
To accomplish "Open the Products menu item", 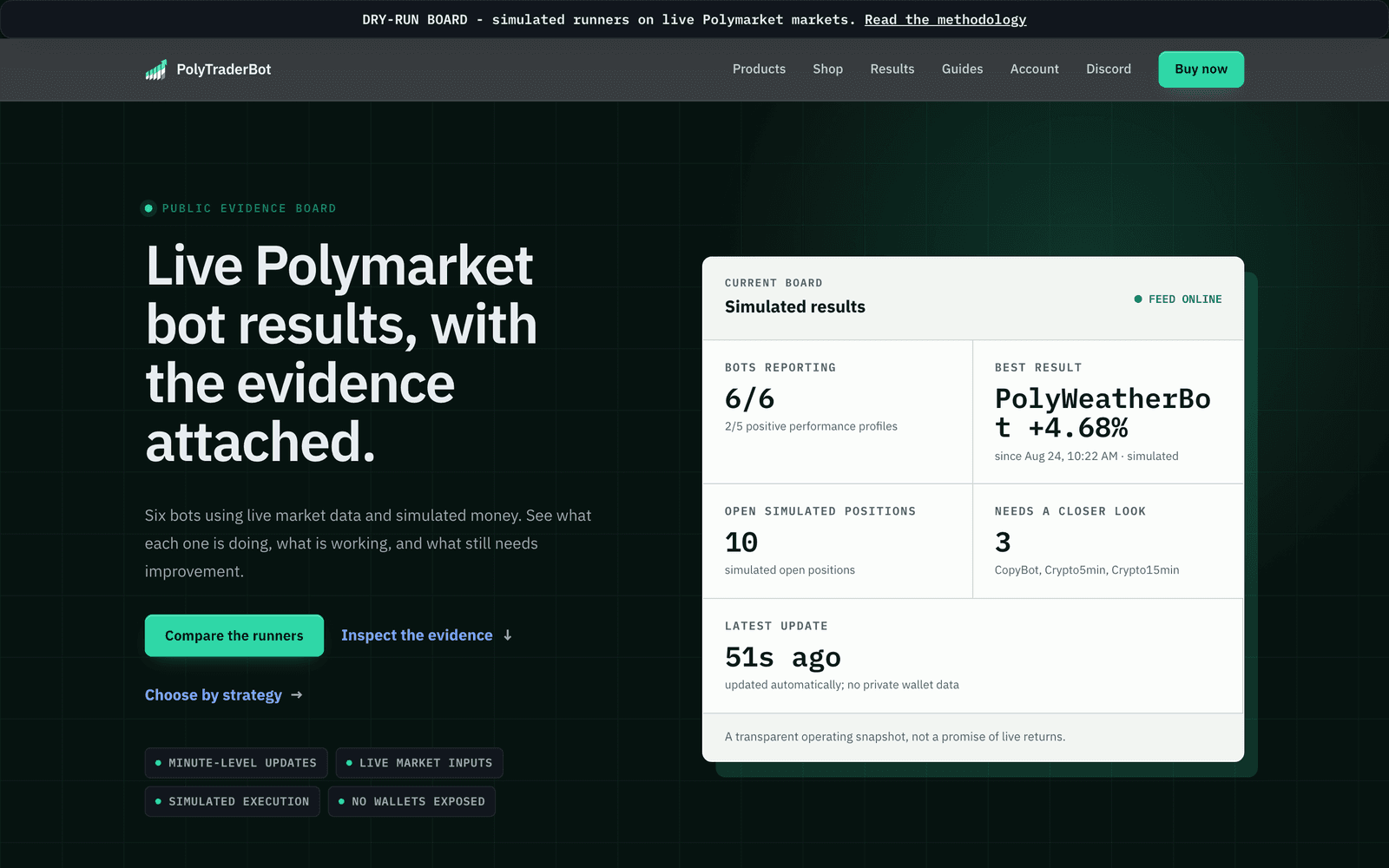I will [x=759, y=69].
